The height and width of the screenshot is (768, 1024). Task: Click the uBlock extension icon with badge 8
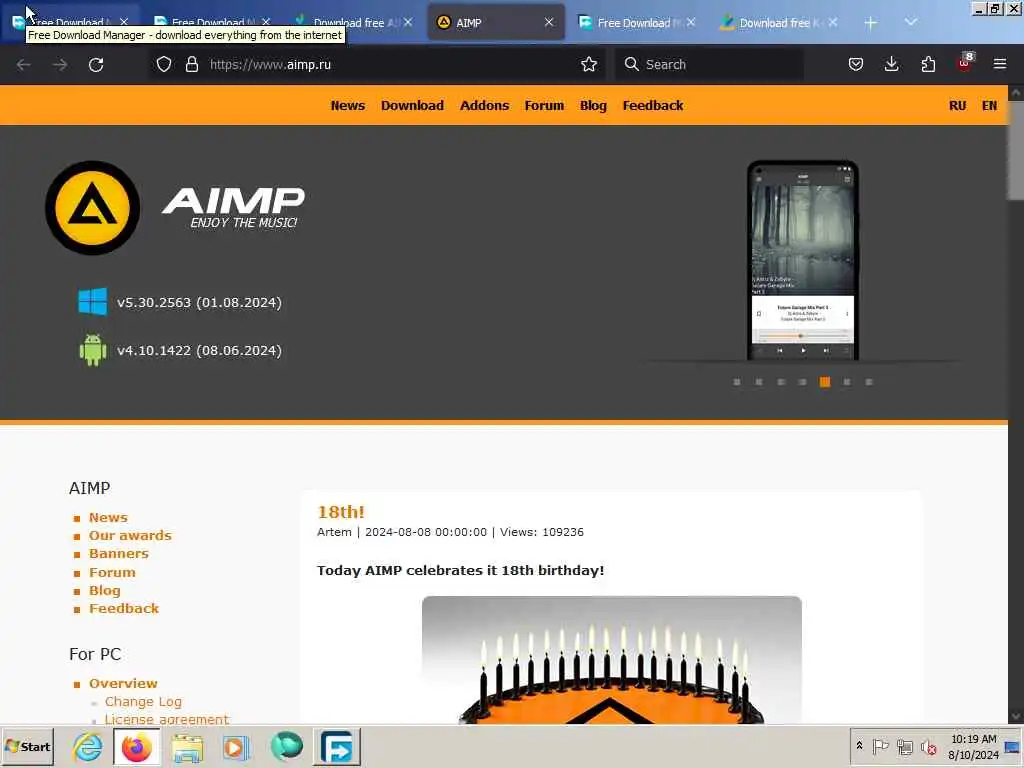pos(965,63)
